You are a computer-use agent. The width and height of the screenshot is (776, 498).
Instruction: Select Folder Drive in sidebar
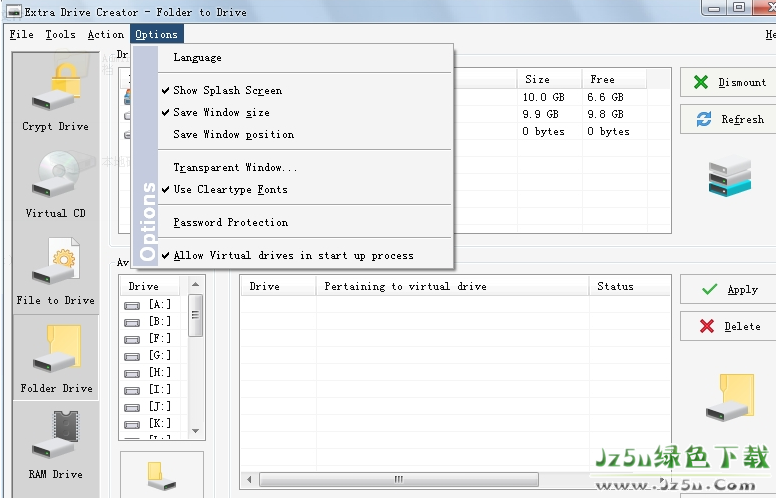click(x=55, y=358)
